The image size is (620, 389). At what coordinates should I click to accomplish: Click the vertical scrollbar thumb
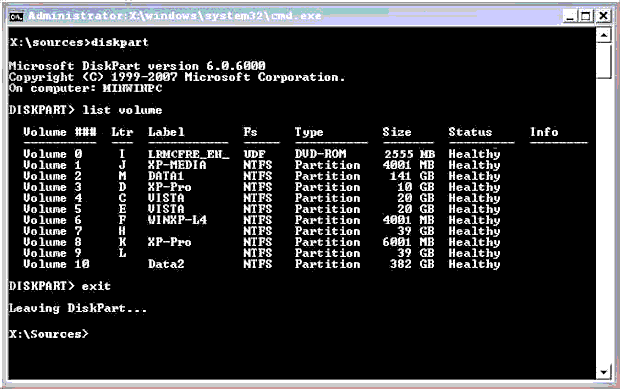(x=604, y=61)
